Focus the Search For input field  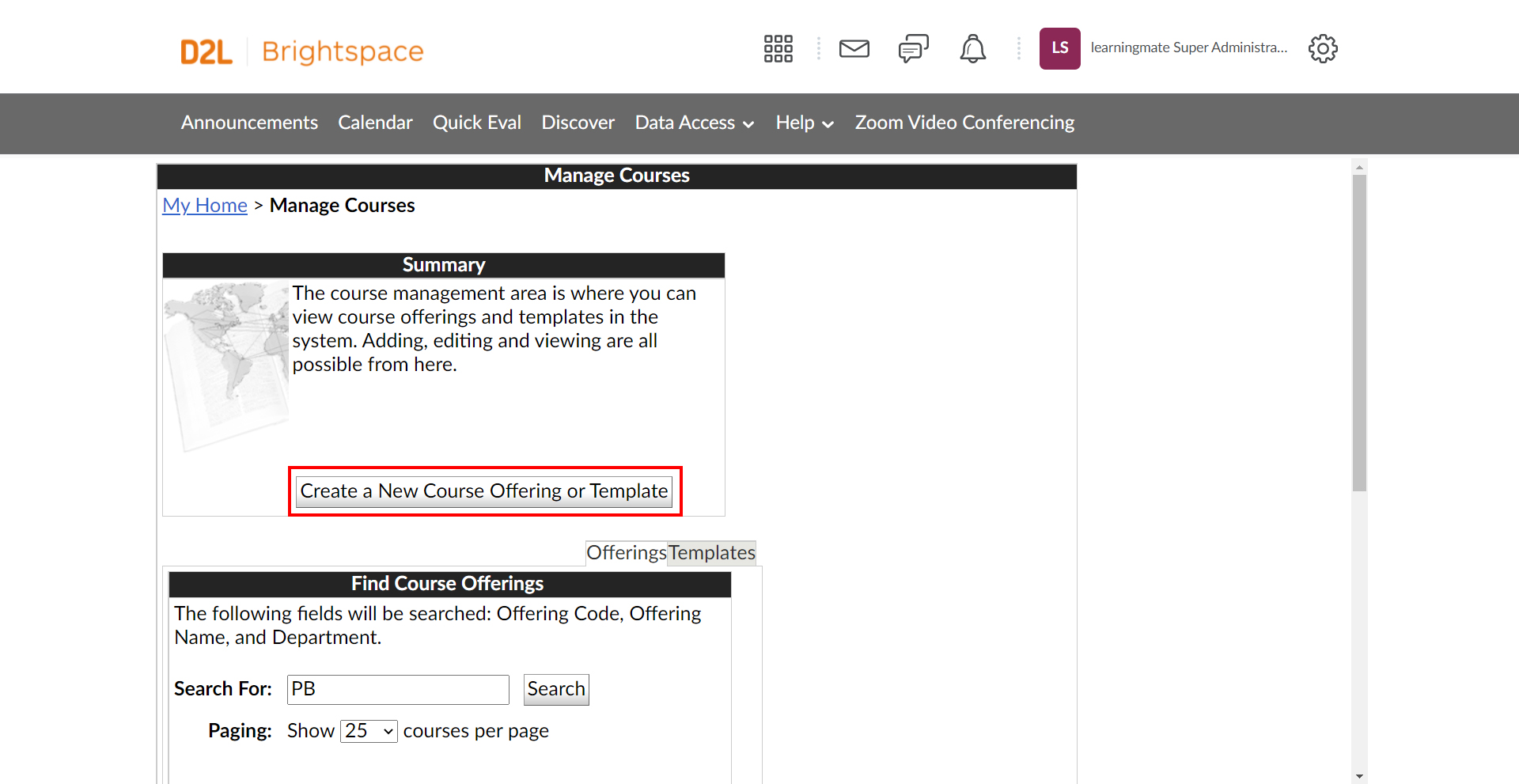click(398, 689)
